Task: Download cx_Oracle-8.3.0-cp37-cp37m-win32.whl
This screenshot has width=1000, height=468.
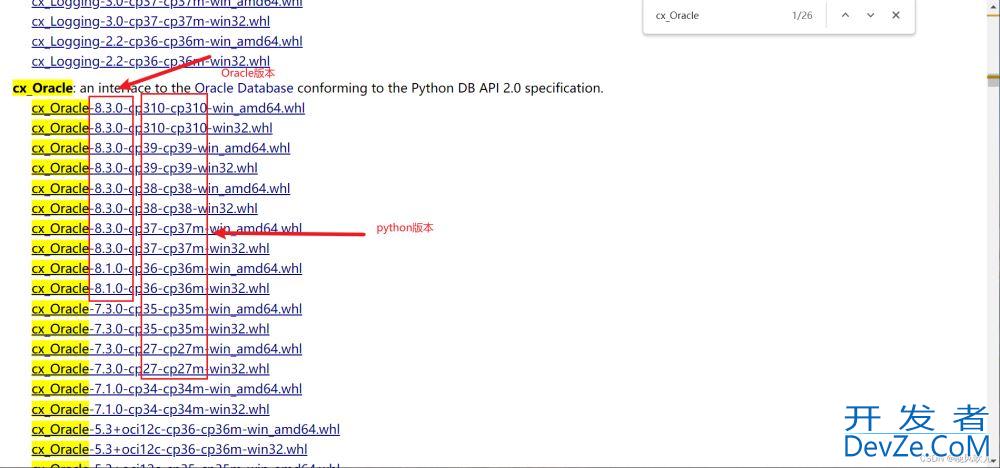Action: [x=151, y=249]
